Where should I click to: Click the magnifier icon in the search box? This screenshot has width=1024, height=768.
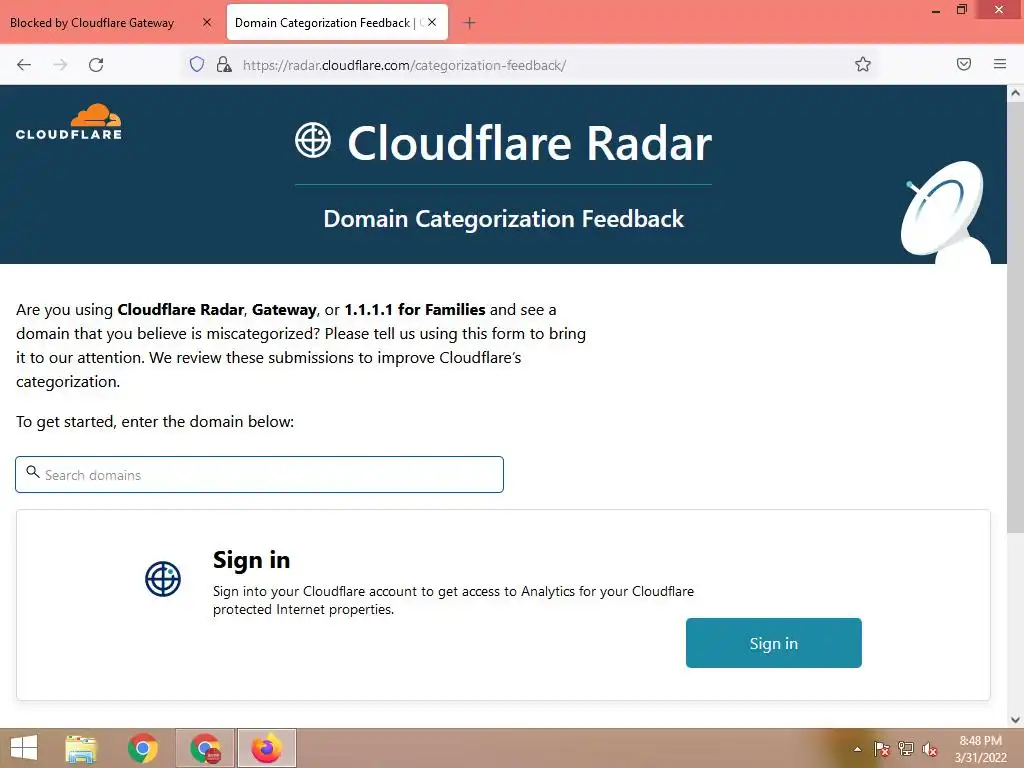click(33, 472)
